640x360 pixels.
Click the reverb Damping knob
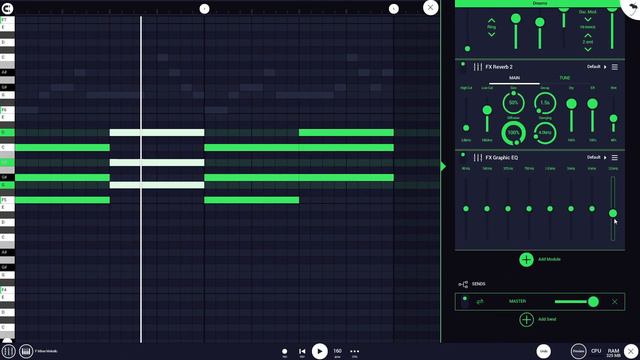(x=545, y=133)
